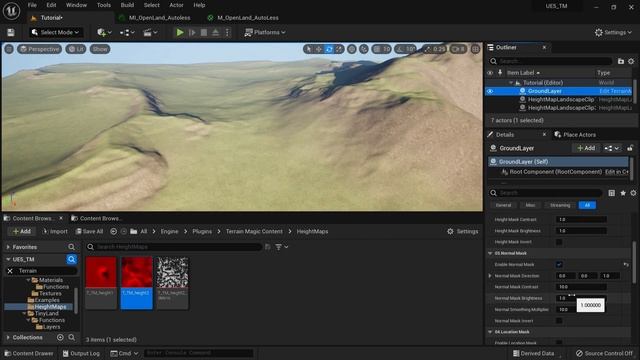This screenshot has width=640, height=360.
Task: Click the maximize viewport layout icon
Action: (476, 49)
